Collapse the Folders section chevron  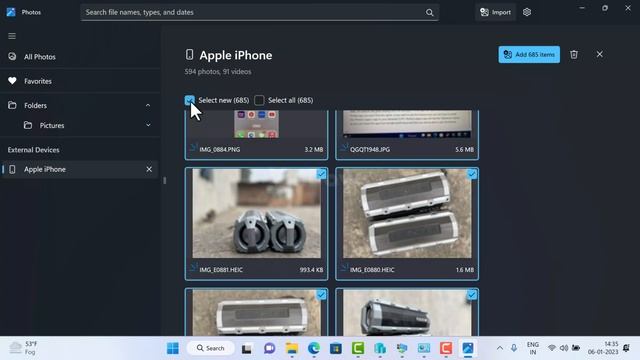[x=148, y=105]
